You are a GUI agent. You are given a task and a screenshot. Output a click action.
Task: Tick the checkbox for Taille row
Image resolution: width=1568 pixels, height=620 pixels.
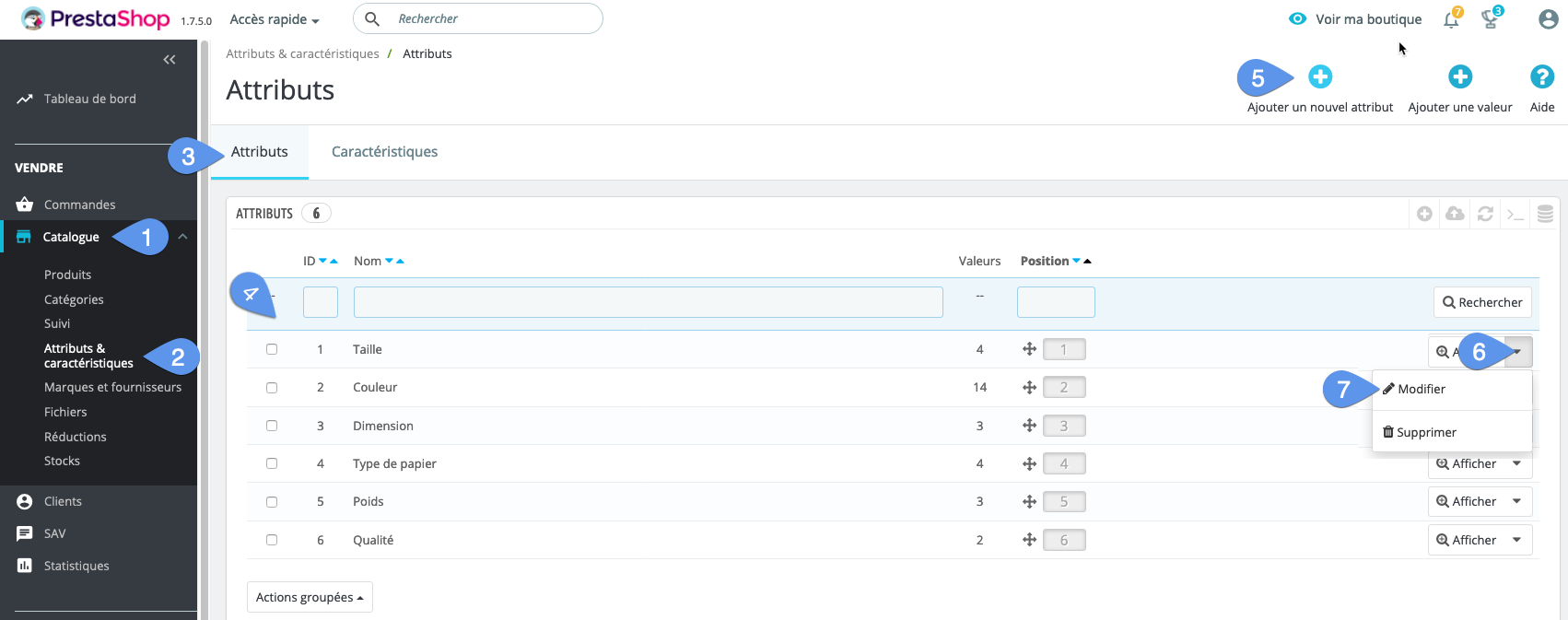(272, 349)
